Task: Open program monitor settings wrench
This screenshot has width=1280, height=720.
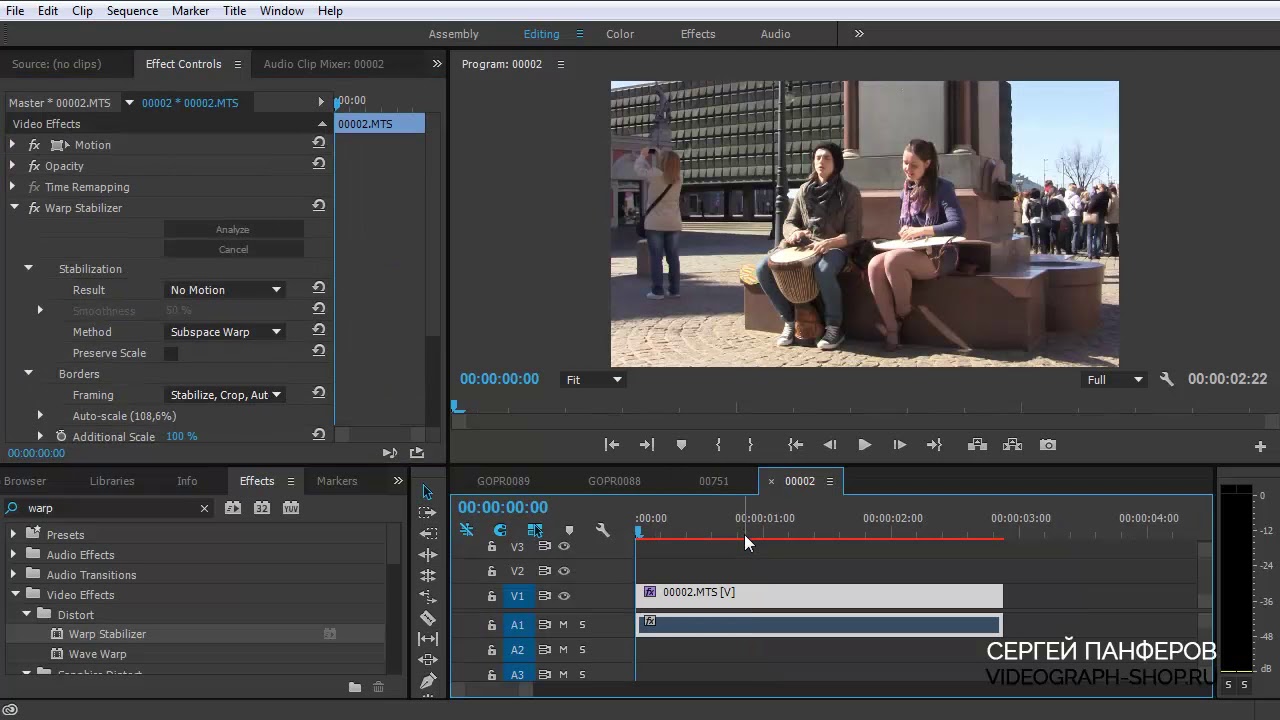Action: coord(1166,380)
